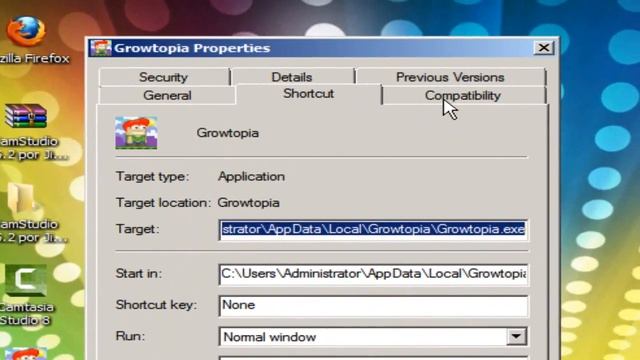The width and height of the screenshot is (640, 360).
Task: Click the large Growtopia character icon
Action: click(x=136, y=133)
